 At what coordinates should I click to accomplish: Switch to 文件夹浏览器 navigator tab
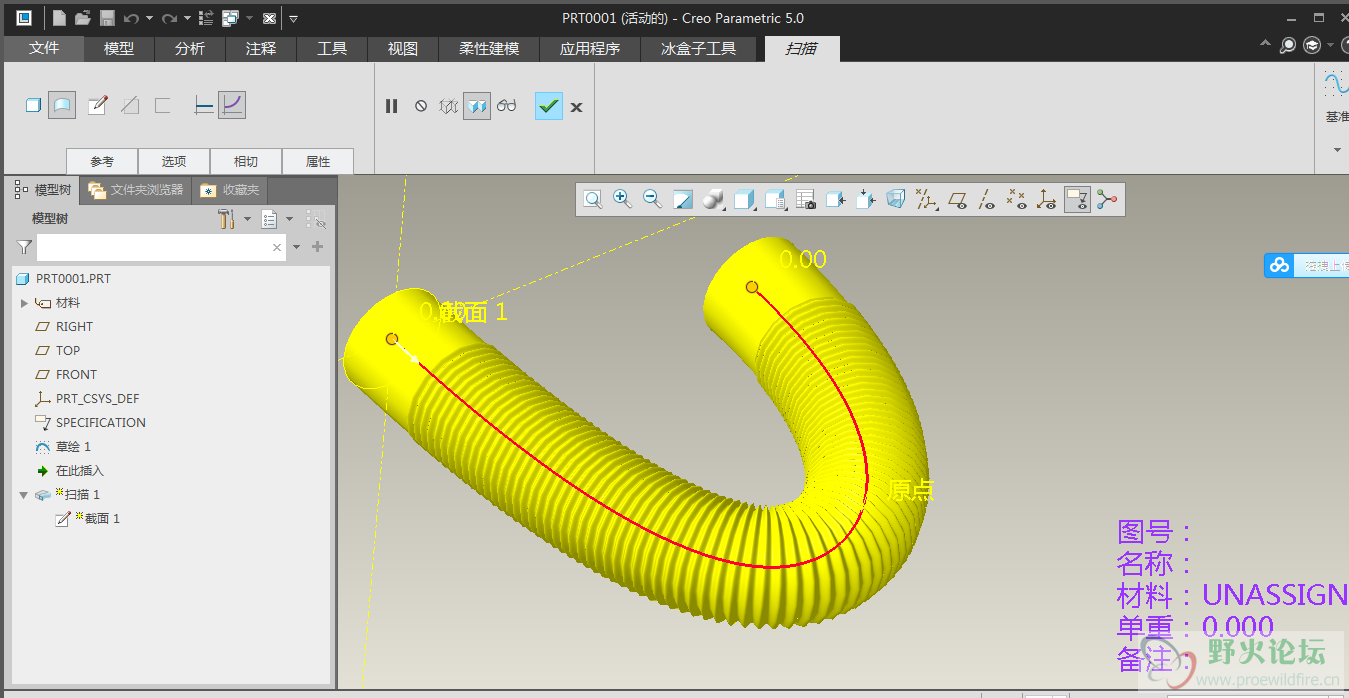[x=136, y=189]
